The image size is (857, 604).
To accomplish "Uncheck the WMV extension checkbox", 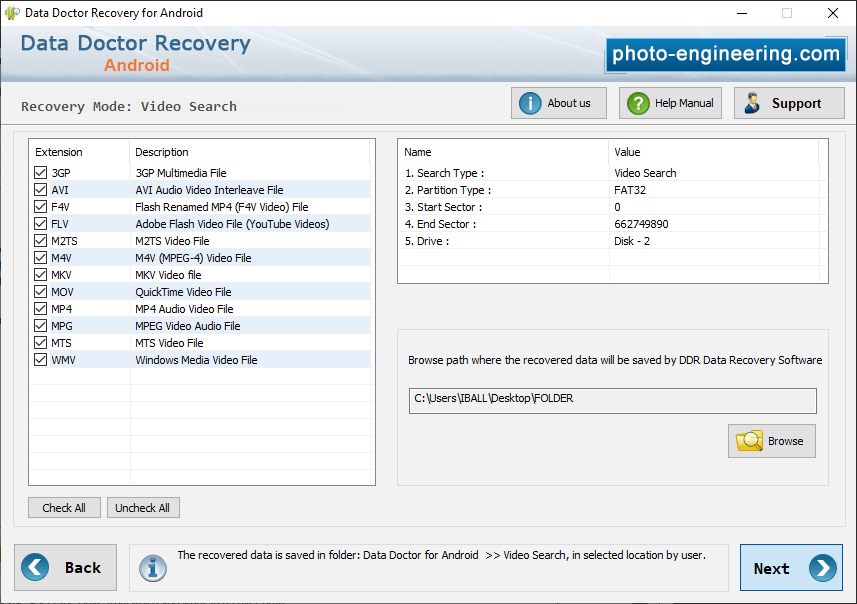I will click(40, 360).
